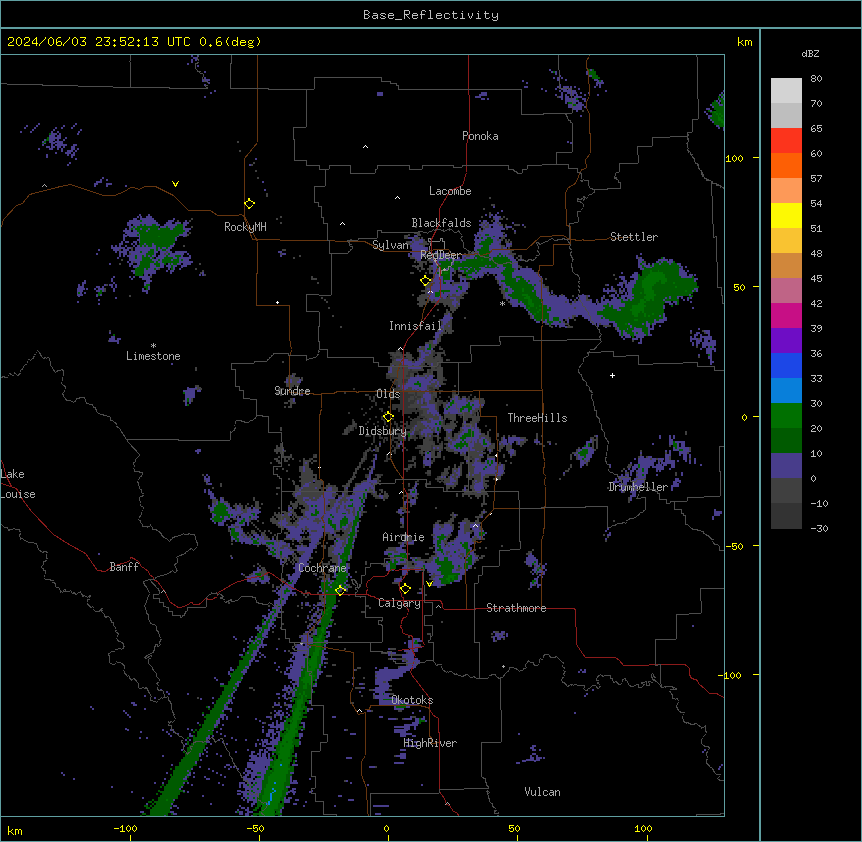This screenshot has height=842, width=862.
Task: Click the Ponoka city label
Action: point(480,136)
